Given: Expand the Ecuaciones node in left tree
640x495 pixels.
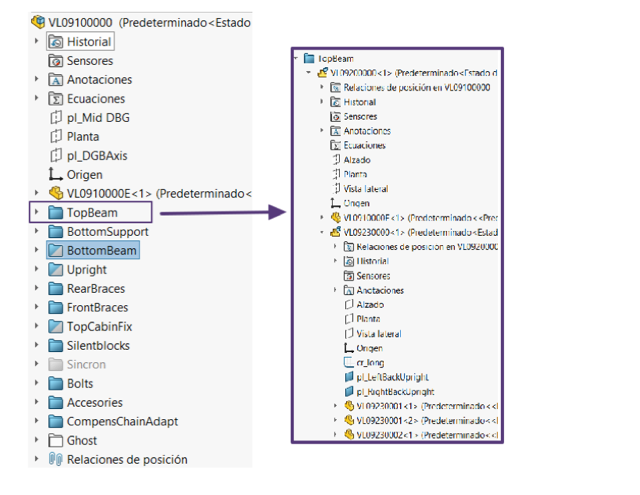Looking at the screenshot, I should tap(36, 98).
